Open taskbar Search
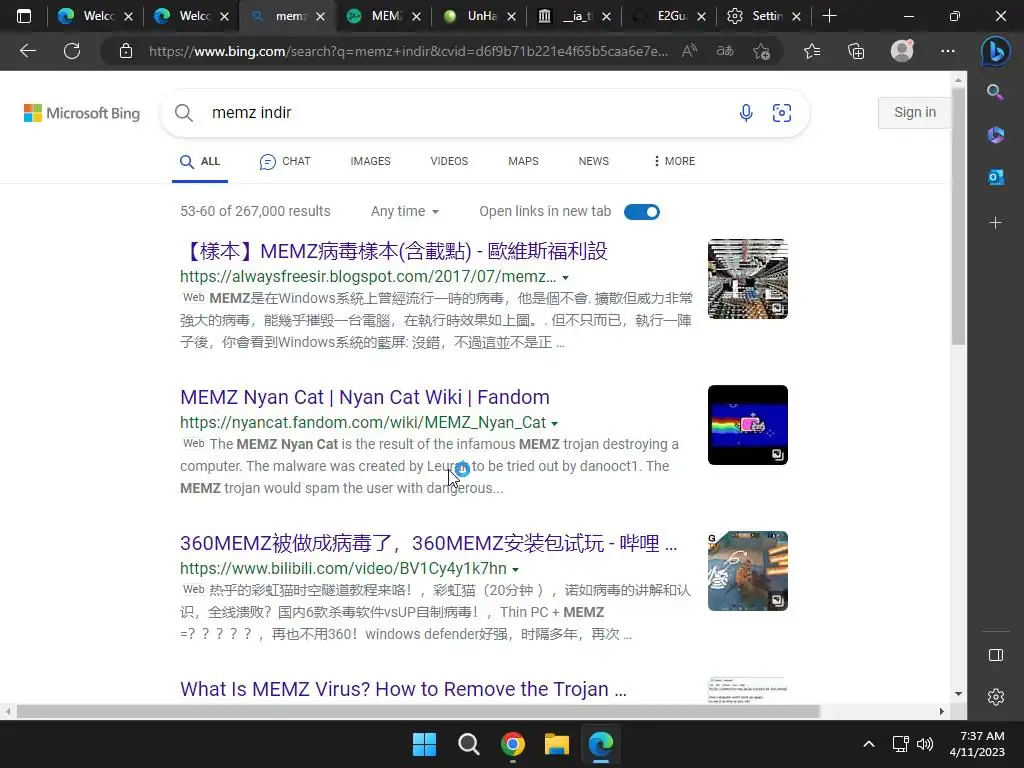The image size is (1024, 768). (468, 744)
